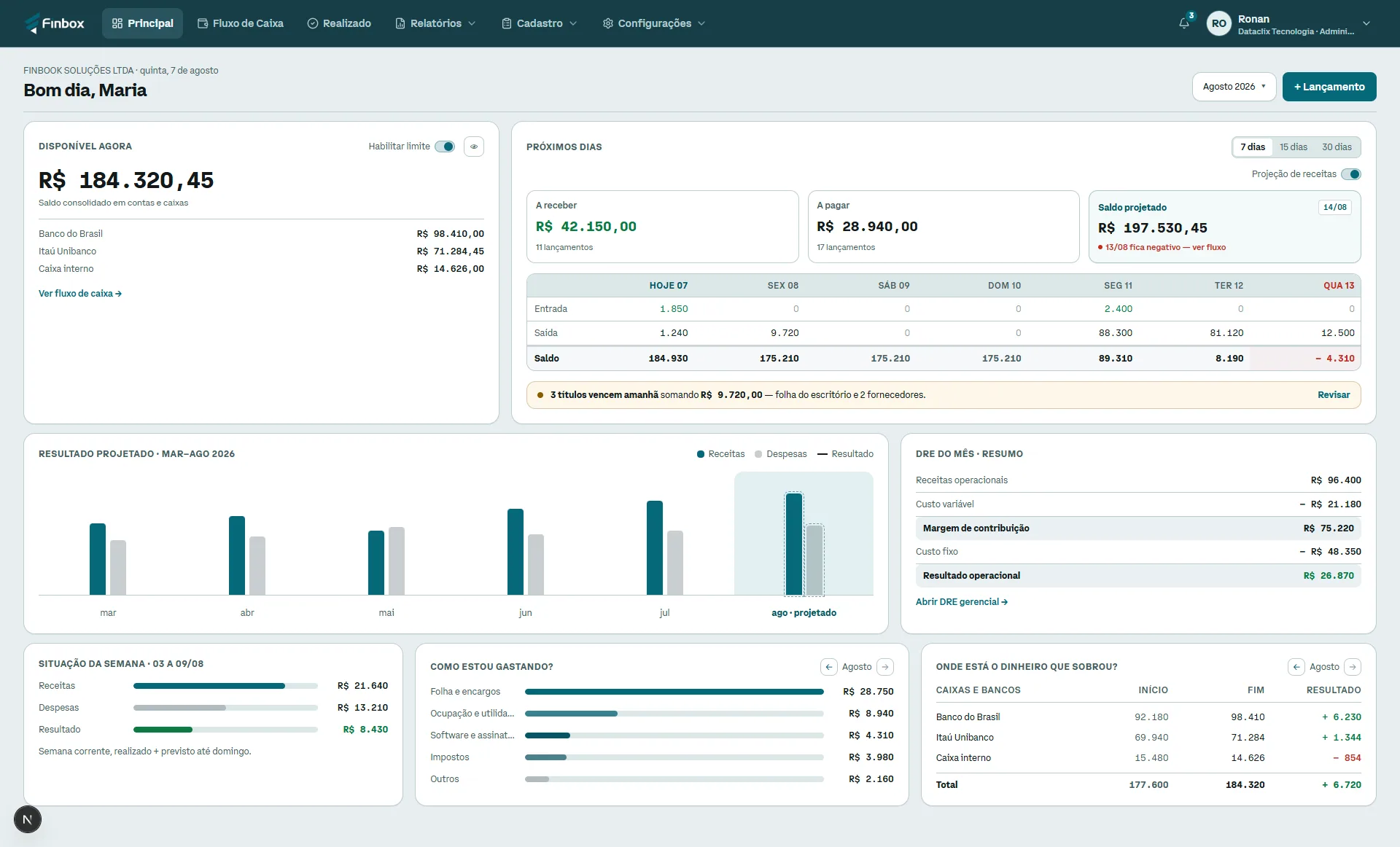Screen dimensions: 1400x847
Task: Go to previous month in Como estou gastando
Action: [x=828, y=667]
